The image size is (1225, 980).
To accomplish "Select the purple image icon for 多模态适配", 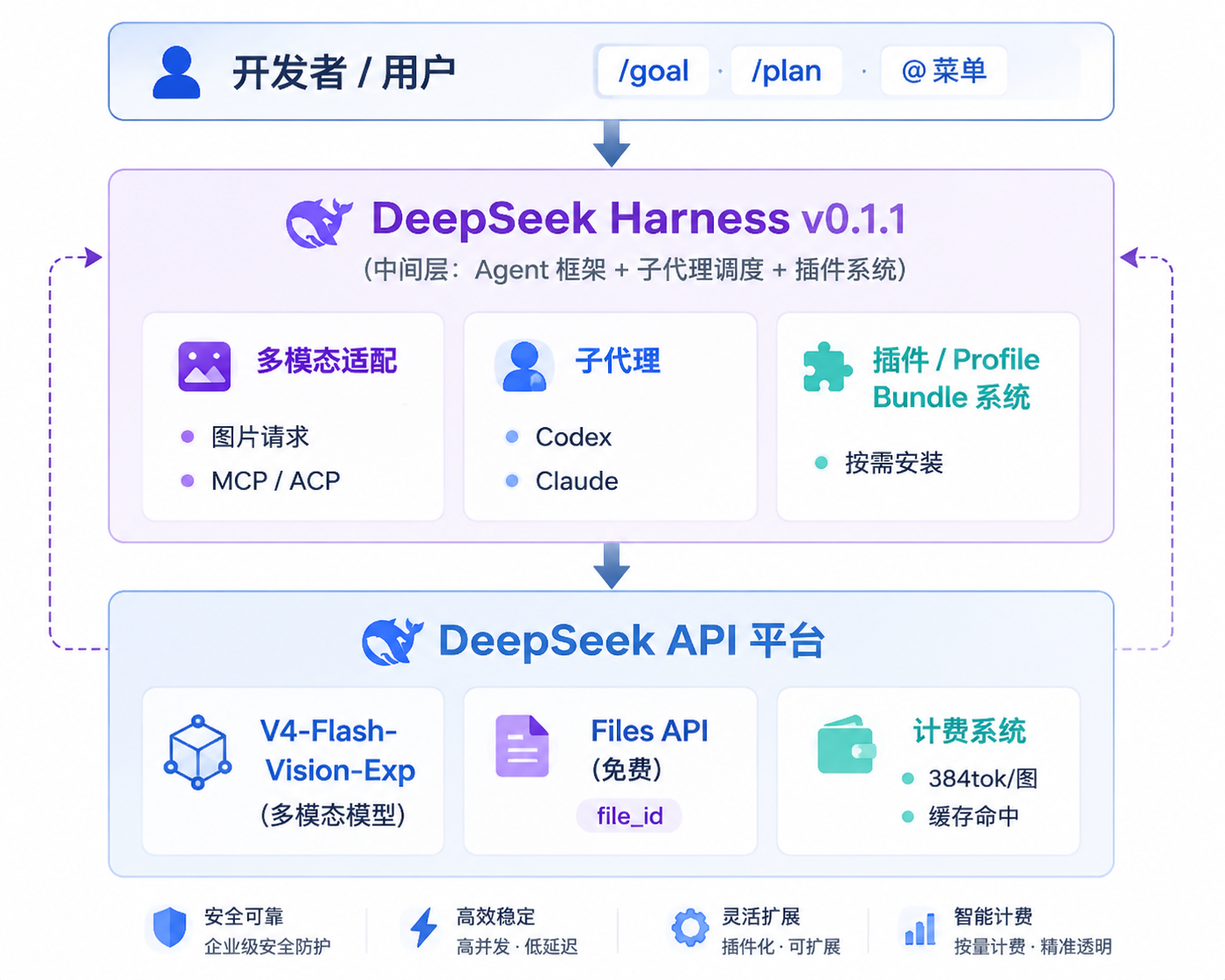I will [x=204, y=366].
